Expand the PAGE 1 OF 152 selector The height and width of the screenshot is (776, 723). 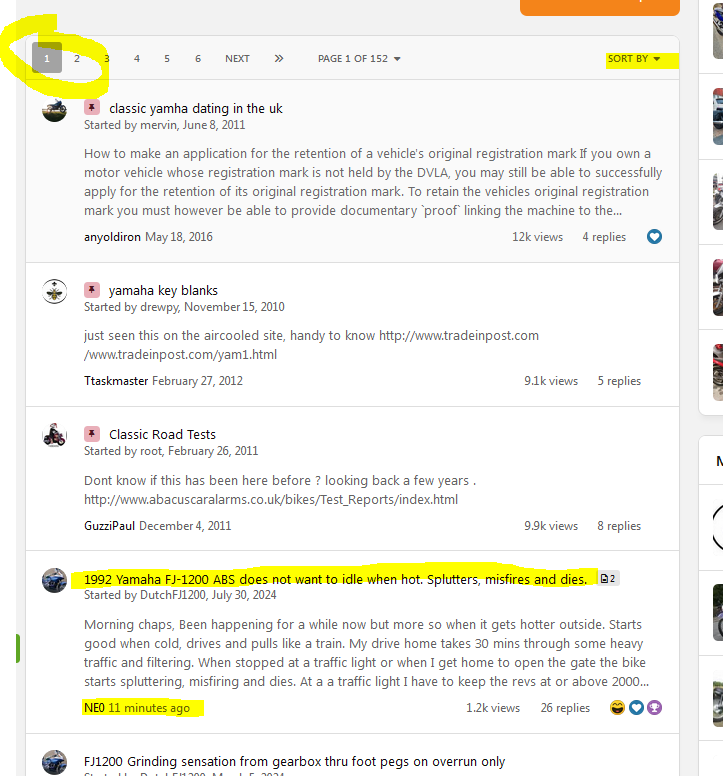coord(359,58)
